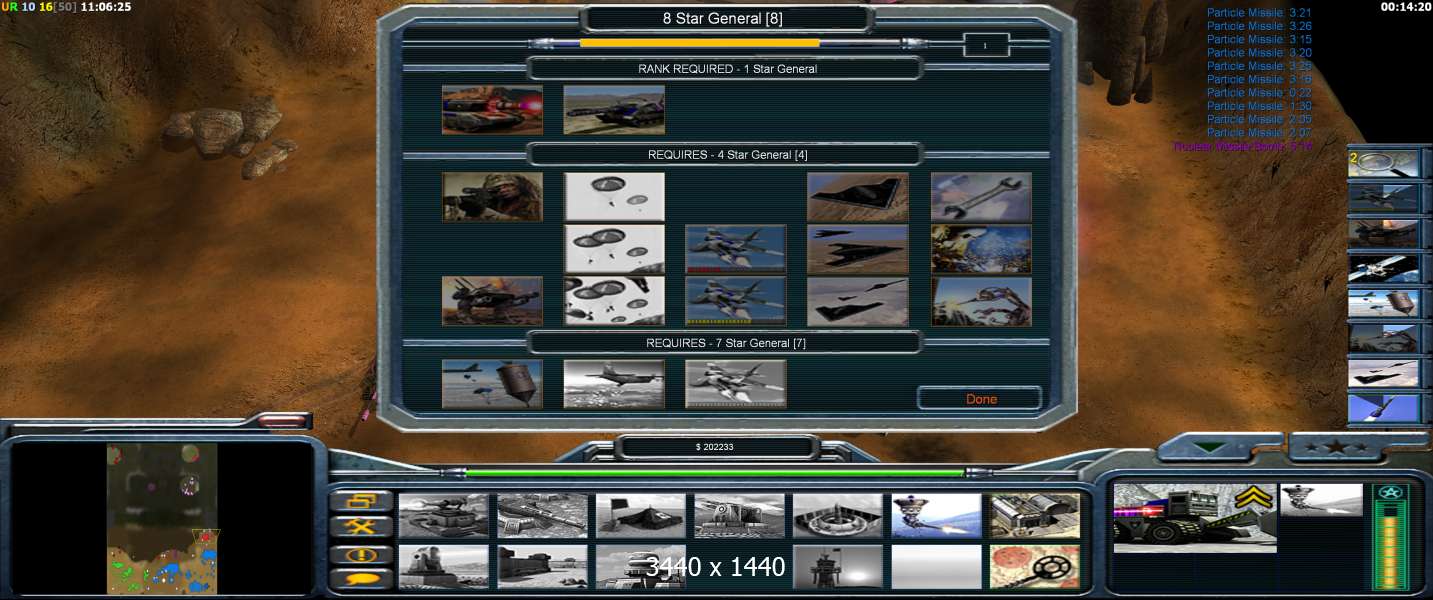Viewport: 1433px width, 600px height.
Task: Click the REQUIRES - 7 Star General [7] header
Action: click(x=726, y=343)
